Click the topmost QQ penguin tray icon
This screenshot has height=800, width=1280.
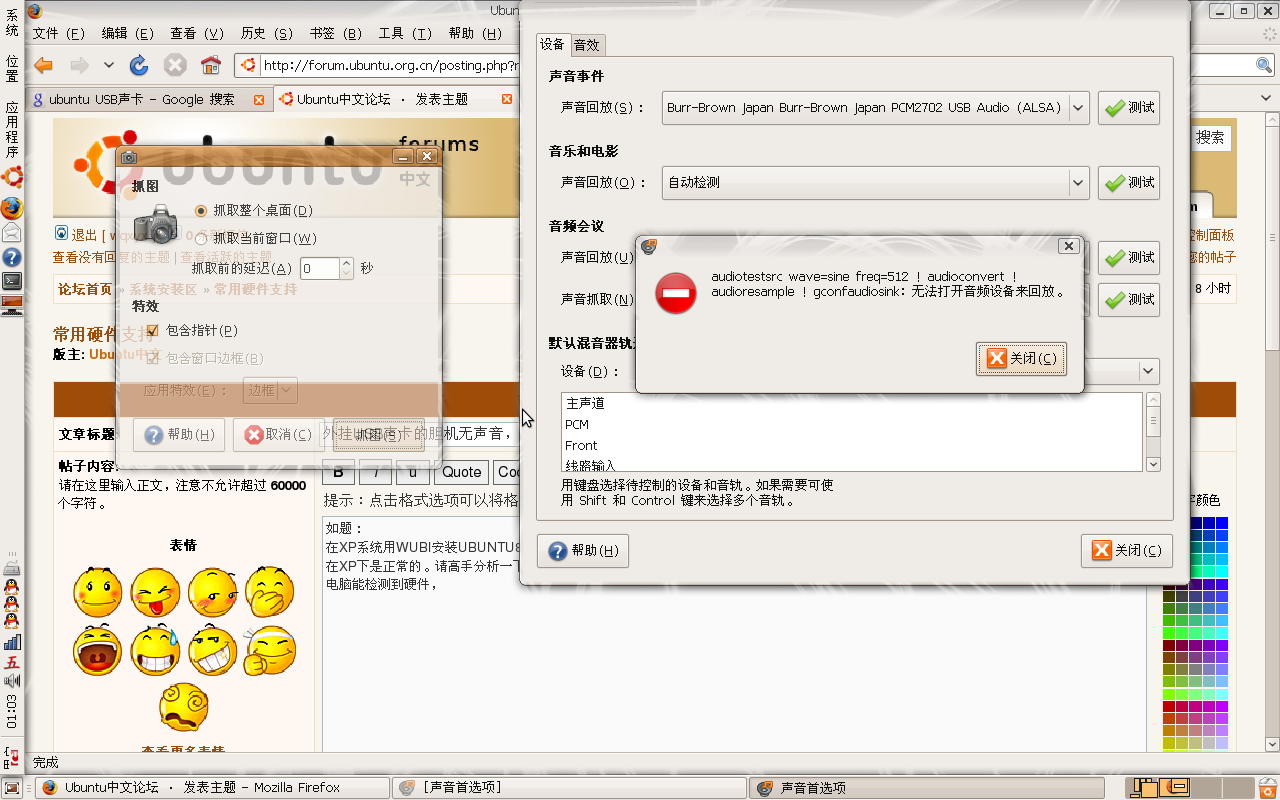click(12, 586)
